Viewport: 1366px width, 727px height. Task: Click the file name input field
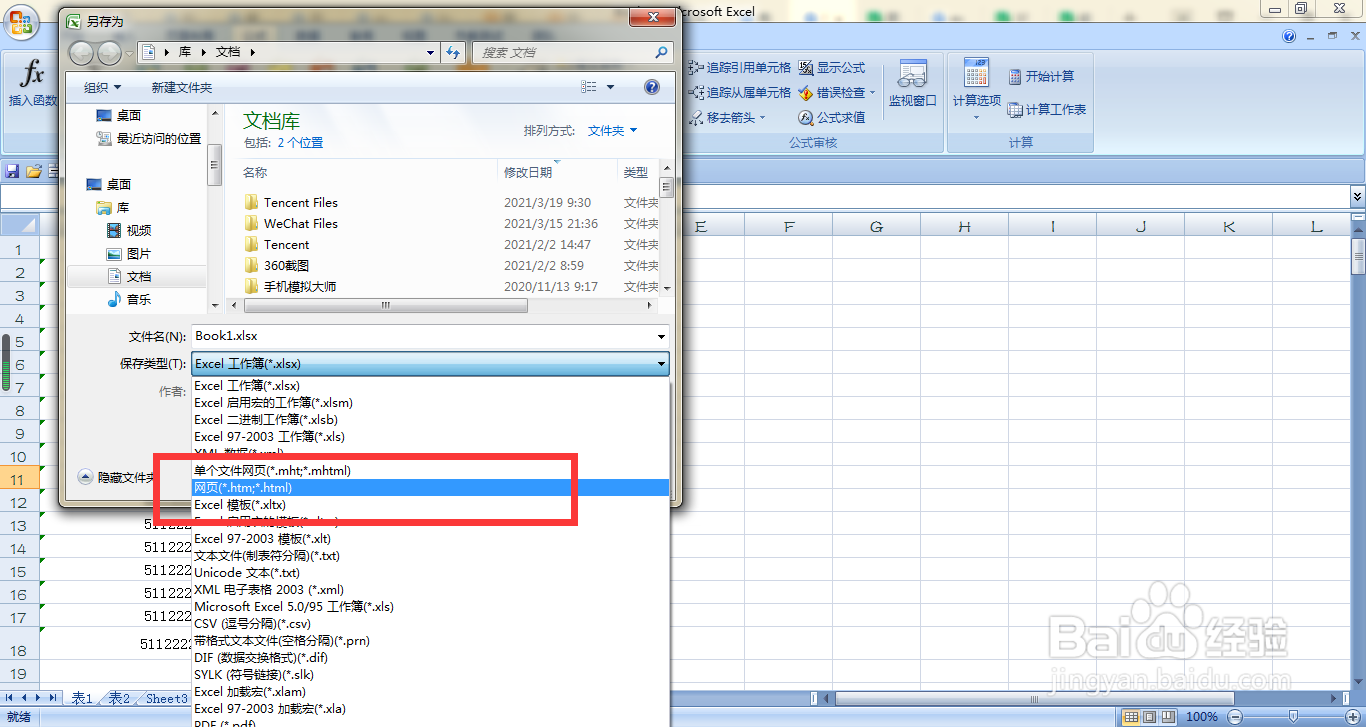pyautogui.click(x=422, y=337)
